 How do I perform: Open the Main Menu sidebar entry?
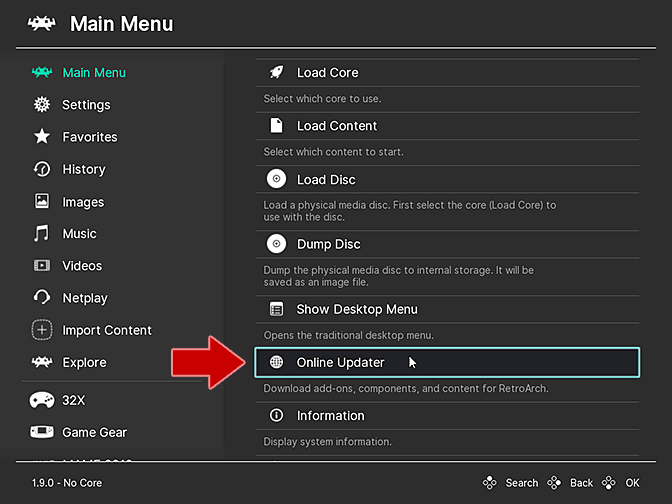[x=93, y=73]
